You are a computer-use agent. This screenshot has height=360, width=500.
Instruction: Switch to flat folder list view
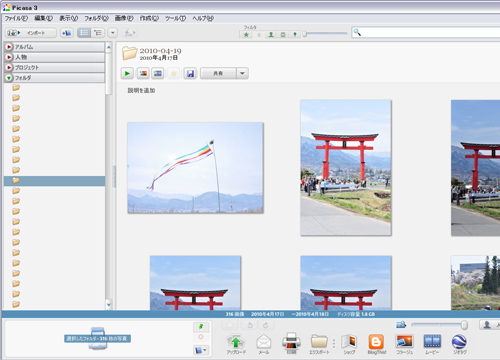point(84,33)
